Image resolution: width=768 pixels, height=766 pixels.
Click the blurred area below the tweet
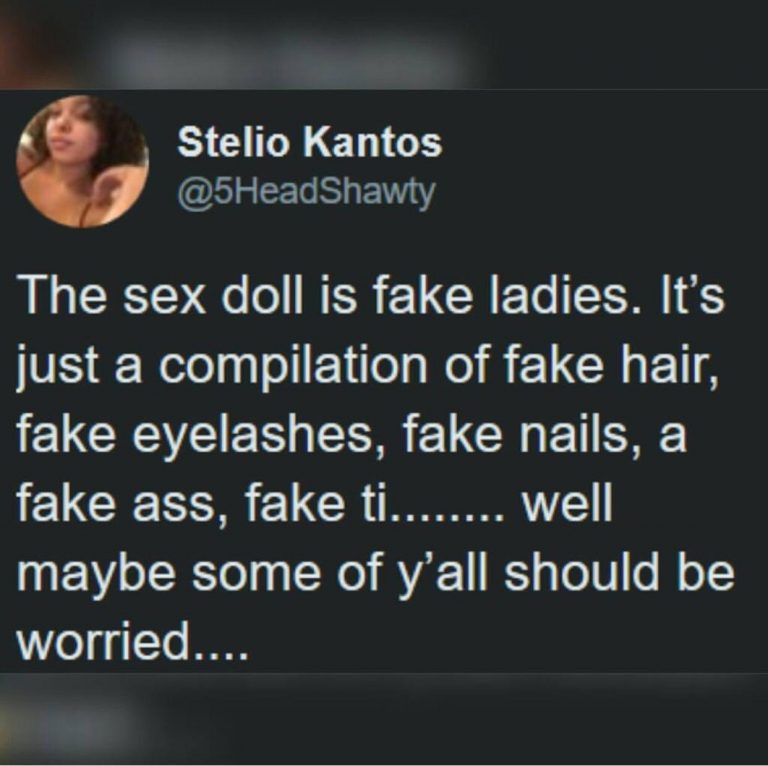coord(384,719)
